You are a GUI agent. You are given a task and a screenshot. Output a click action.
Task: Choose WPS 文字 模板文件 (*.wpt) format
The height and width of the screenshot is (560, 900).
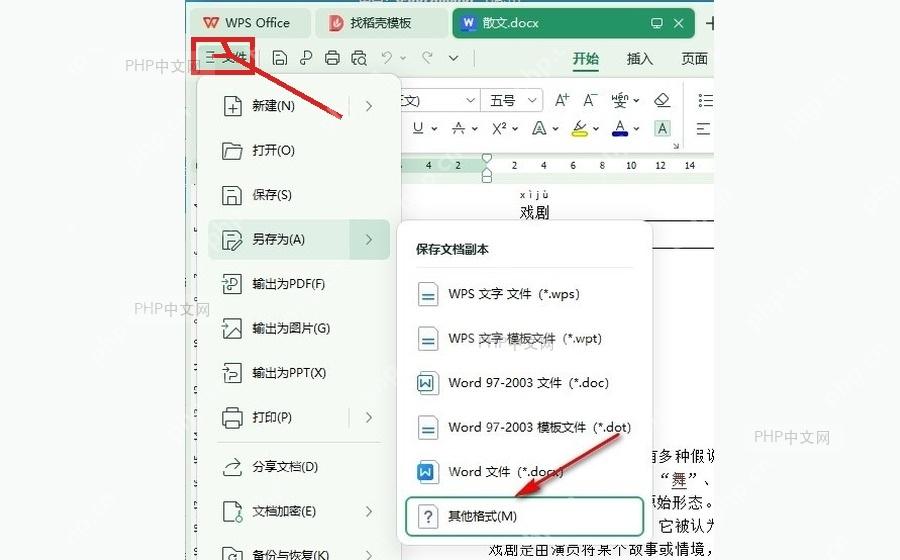[524, 339]
